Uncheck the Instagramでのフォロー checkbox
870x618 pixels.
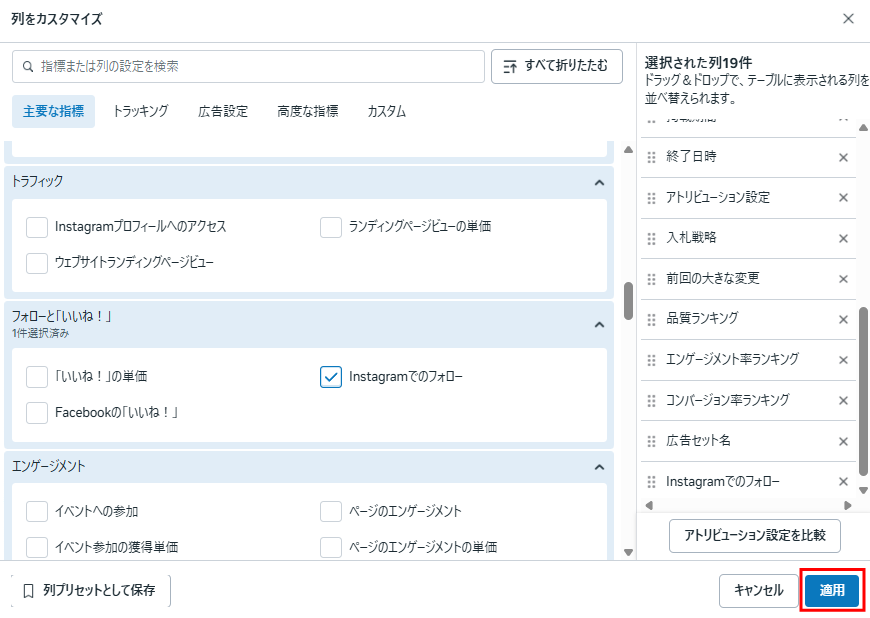point(331,377)
